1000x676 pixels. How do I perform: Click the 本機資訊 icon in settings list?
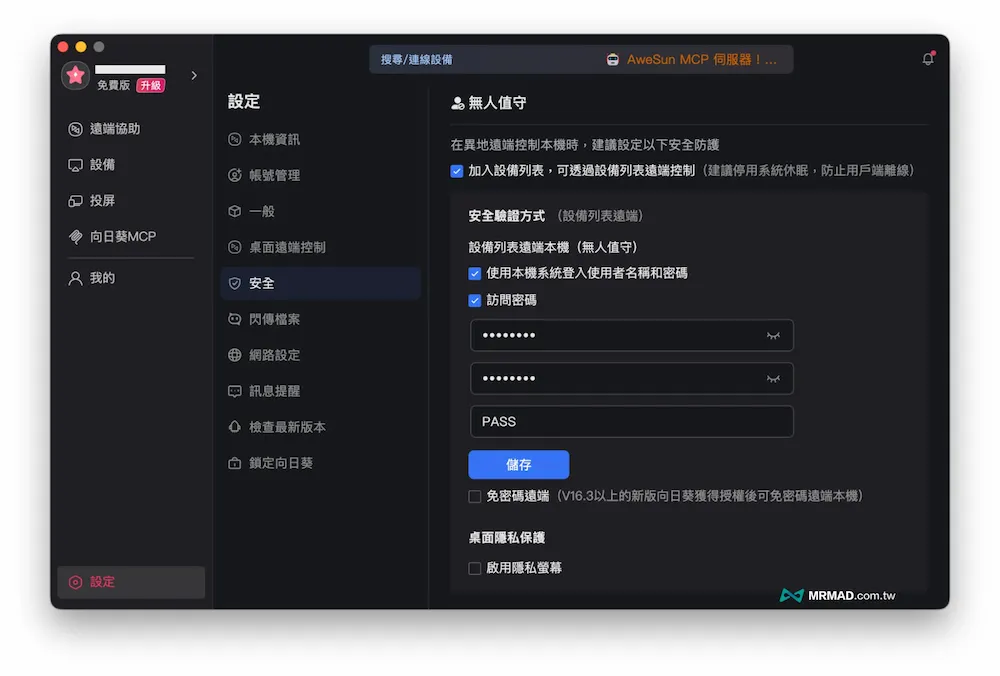[235, 139]
